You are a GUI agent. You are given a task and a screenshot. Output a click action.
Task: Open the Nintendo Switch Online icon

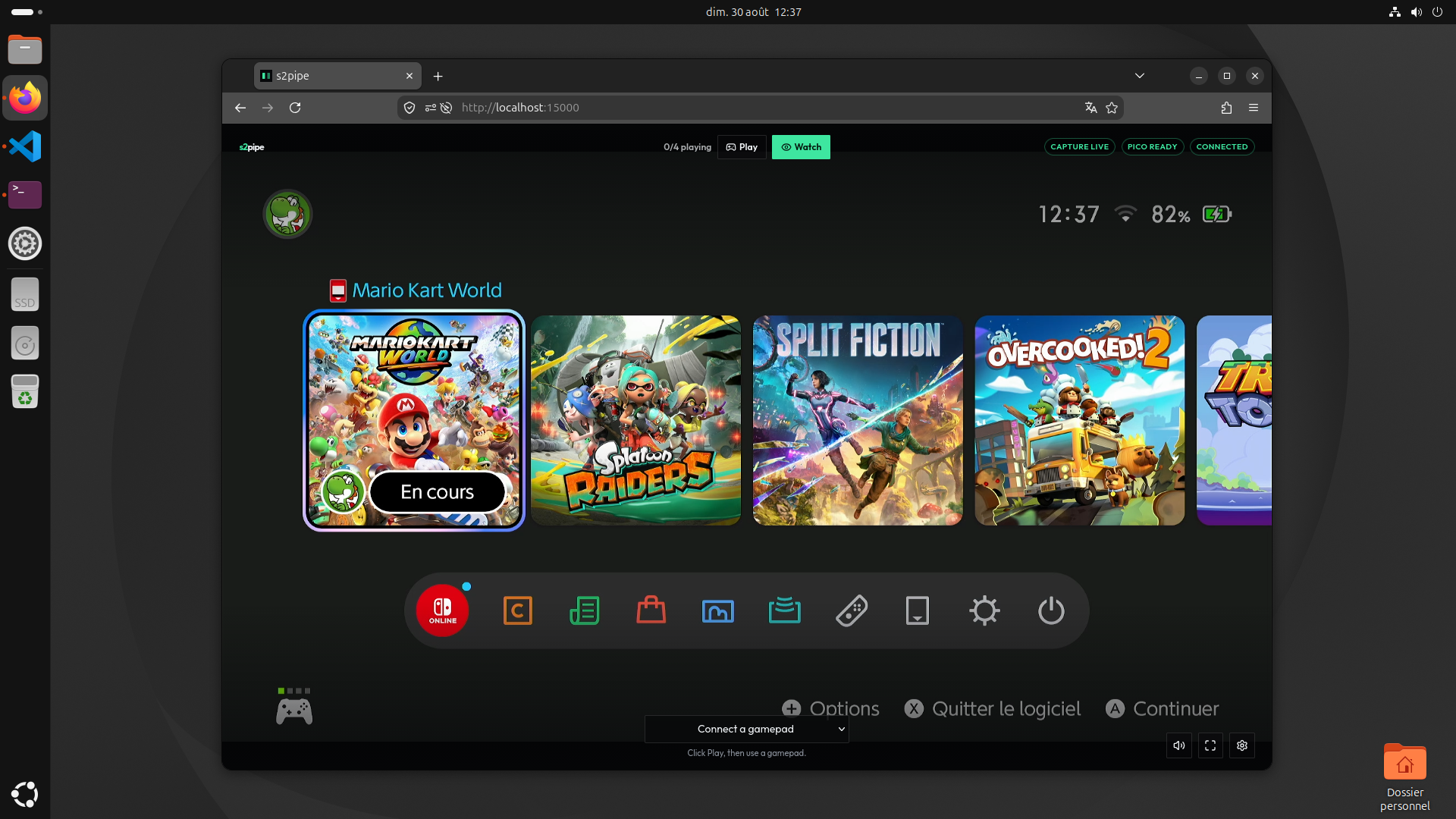coord(443,610)
